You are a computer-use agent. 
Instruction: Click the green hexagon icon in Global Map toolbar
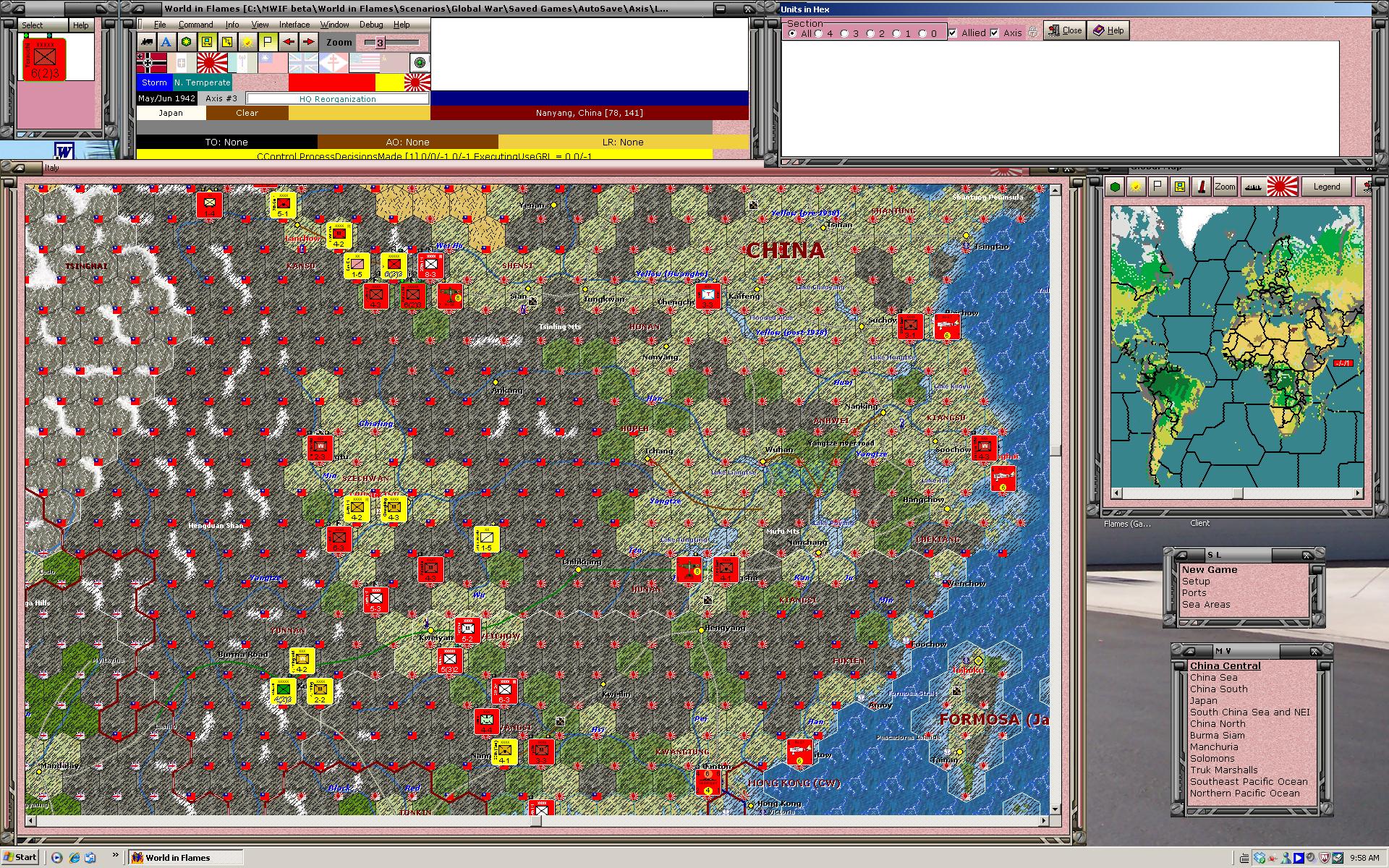click(1116, 187)
